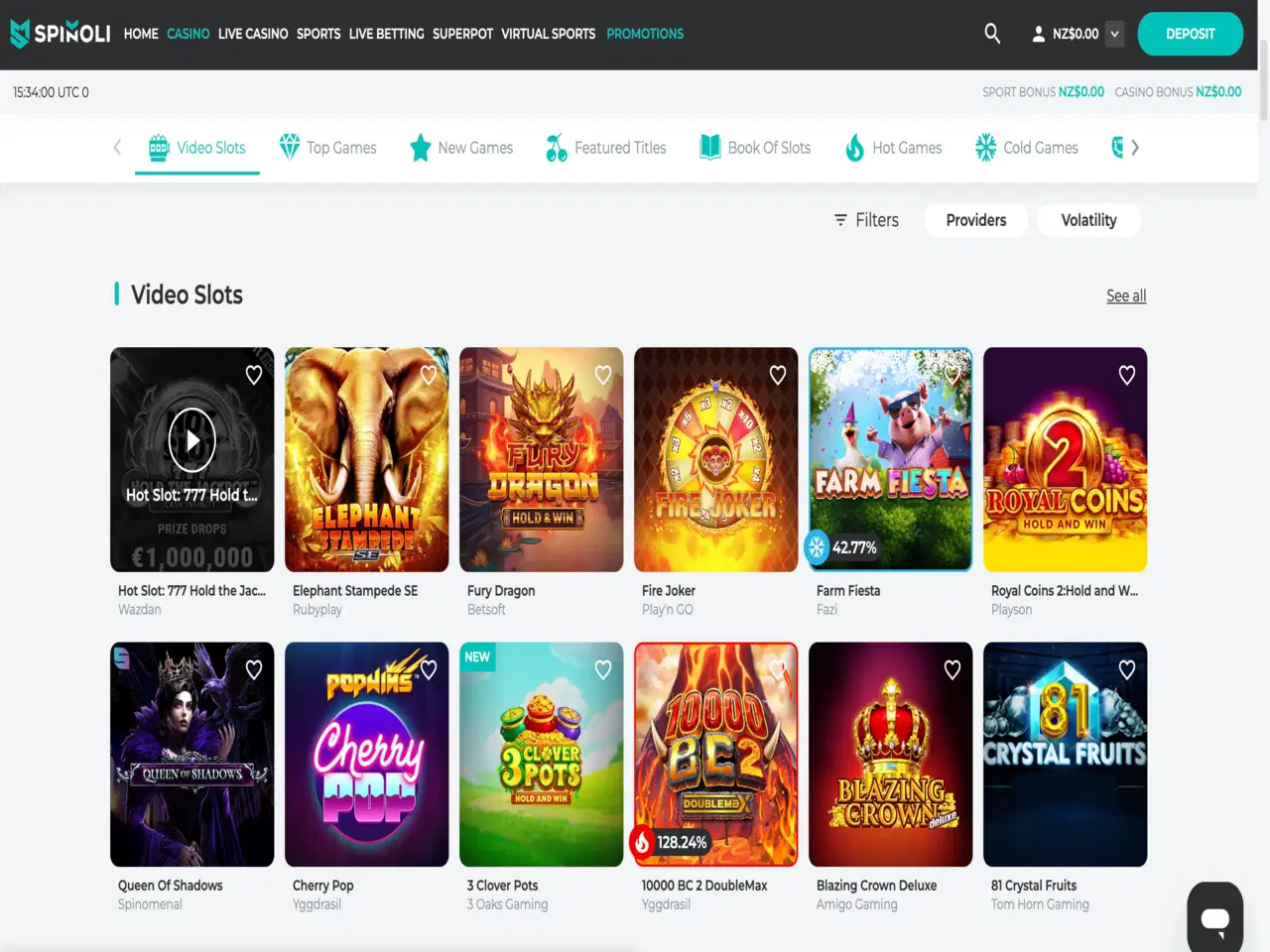Open the Volatility filter dropdown
Viewport: 1270px width, 952px height.
(1088, 220)
